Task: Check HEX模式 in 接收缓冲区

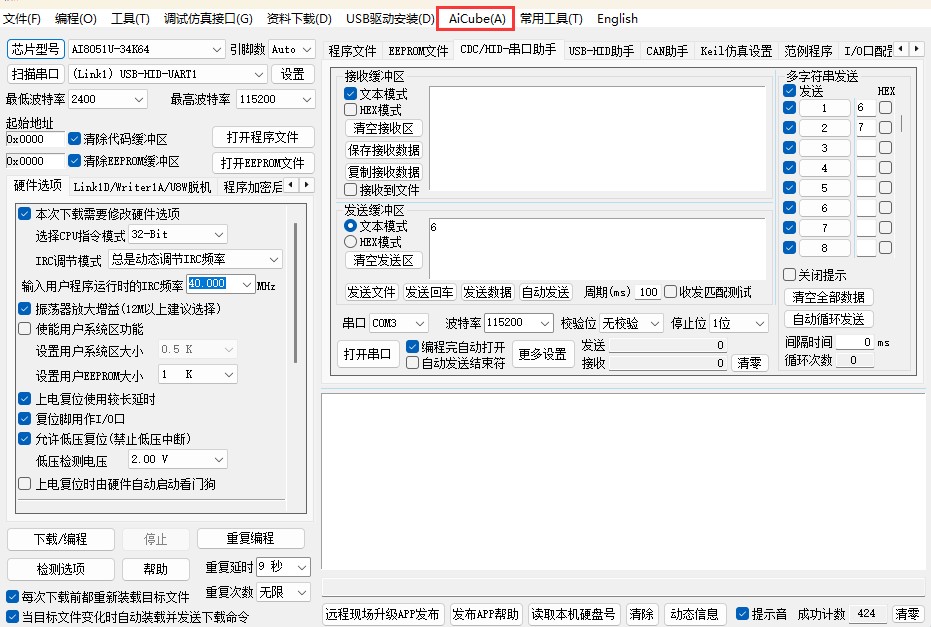Action: [350, 110]
